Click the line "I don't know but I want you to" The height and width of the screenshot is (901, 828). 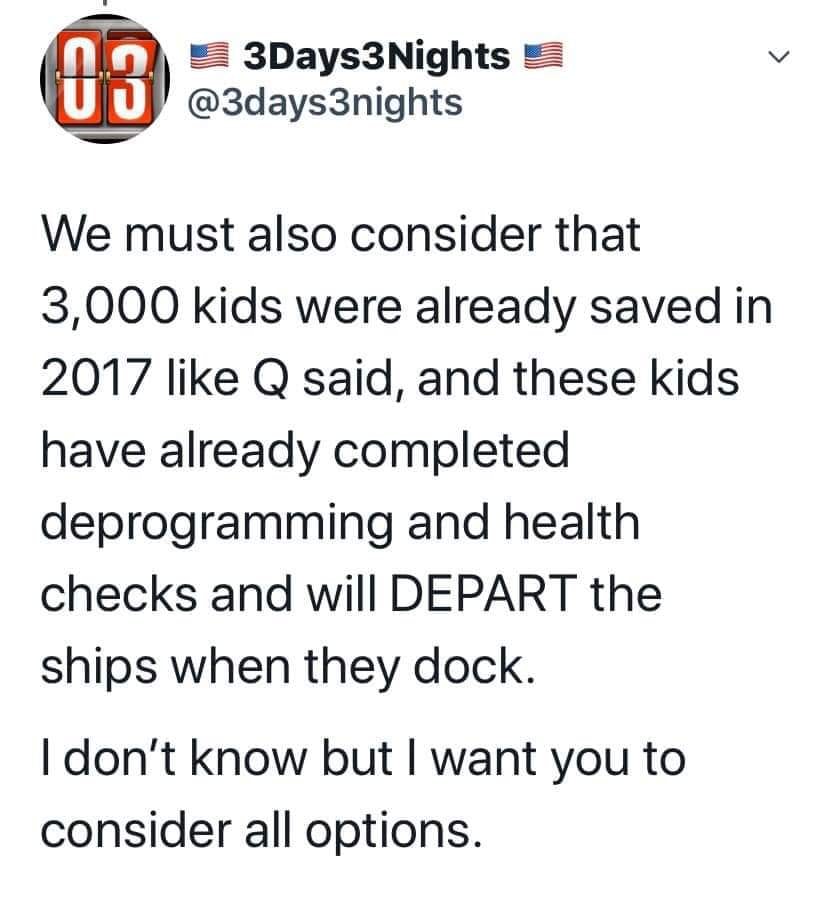(x=363, y=757)
